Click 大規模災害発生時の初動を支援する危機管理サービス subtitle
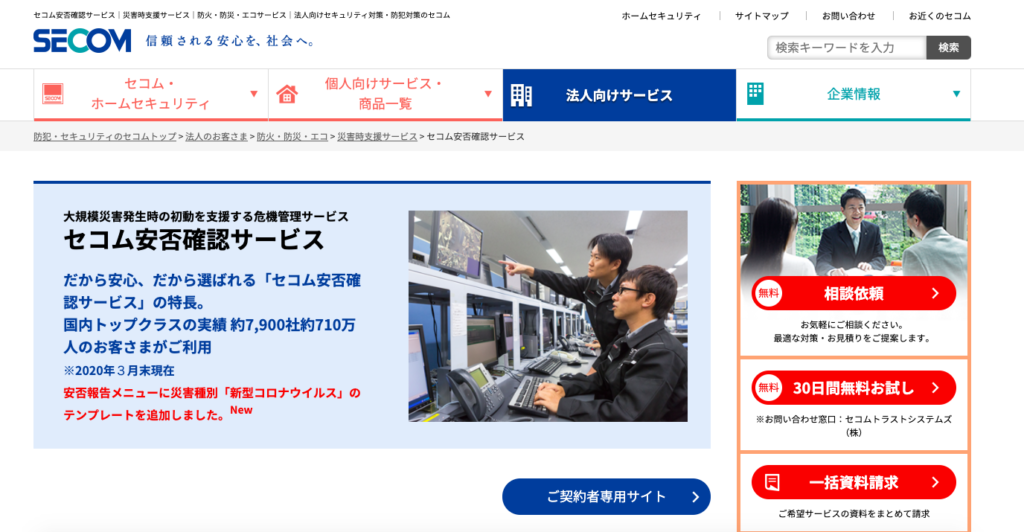 coord(206,216)
